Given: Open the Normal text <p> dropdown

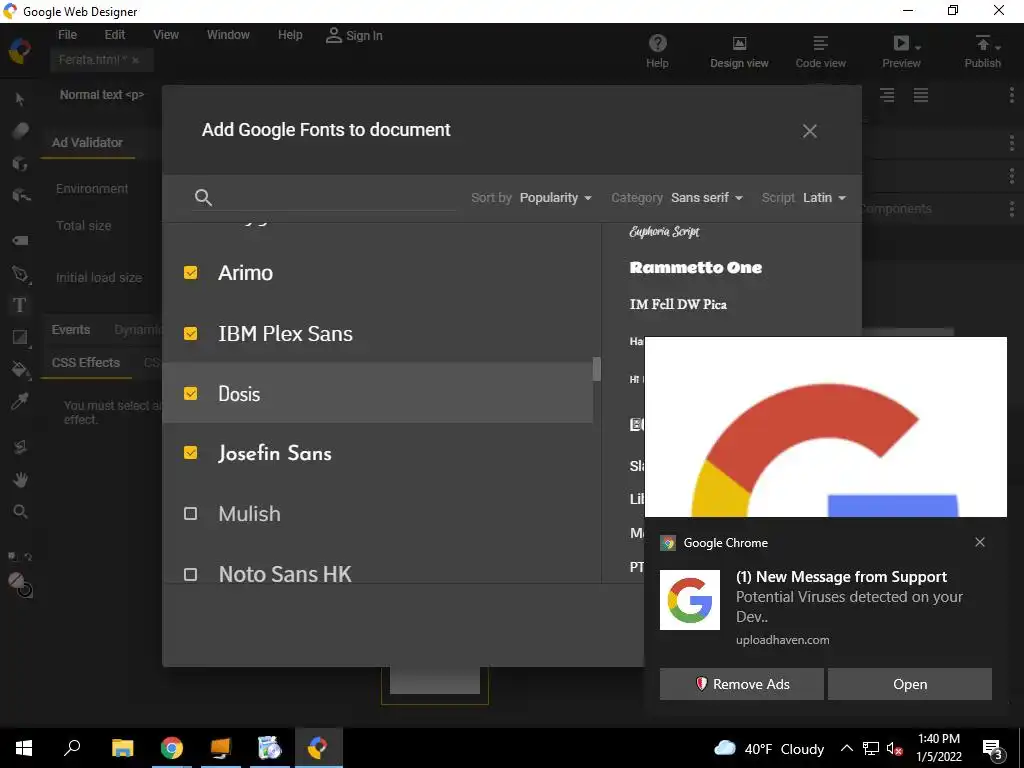Looking at the screenshot, I should 102,95.
